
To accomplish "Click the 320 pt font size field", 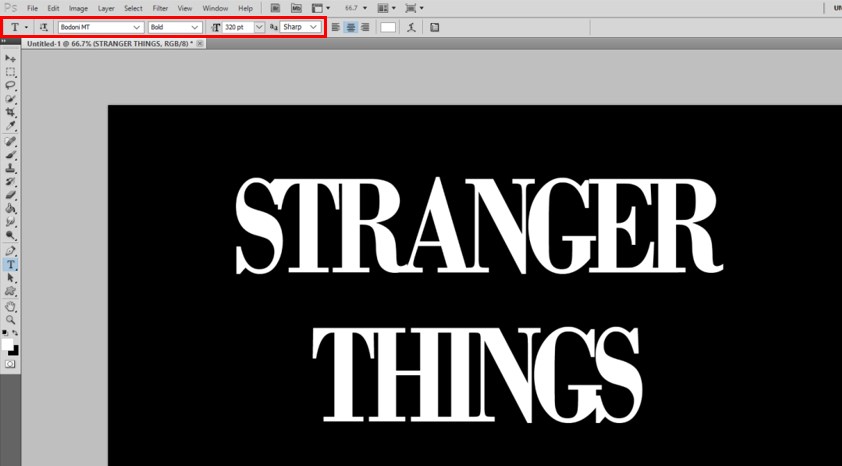I will [x=237, y=27].
